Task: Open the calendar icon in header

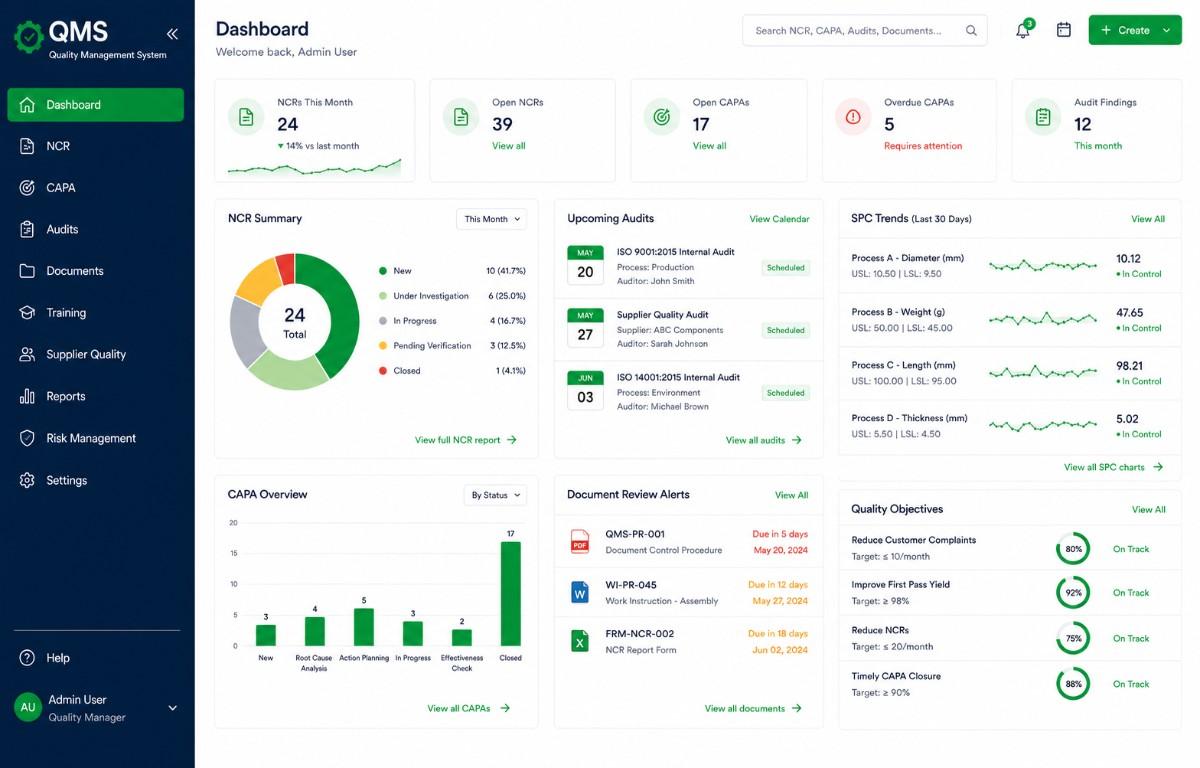Action: pos(1064,30)
